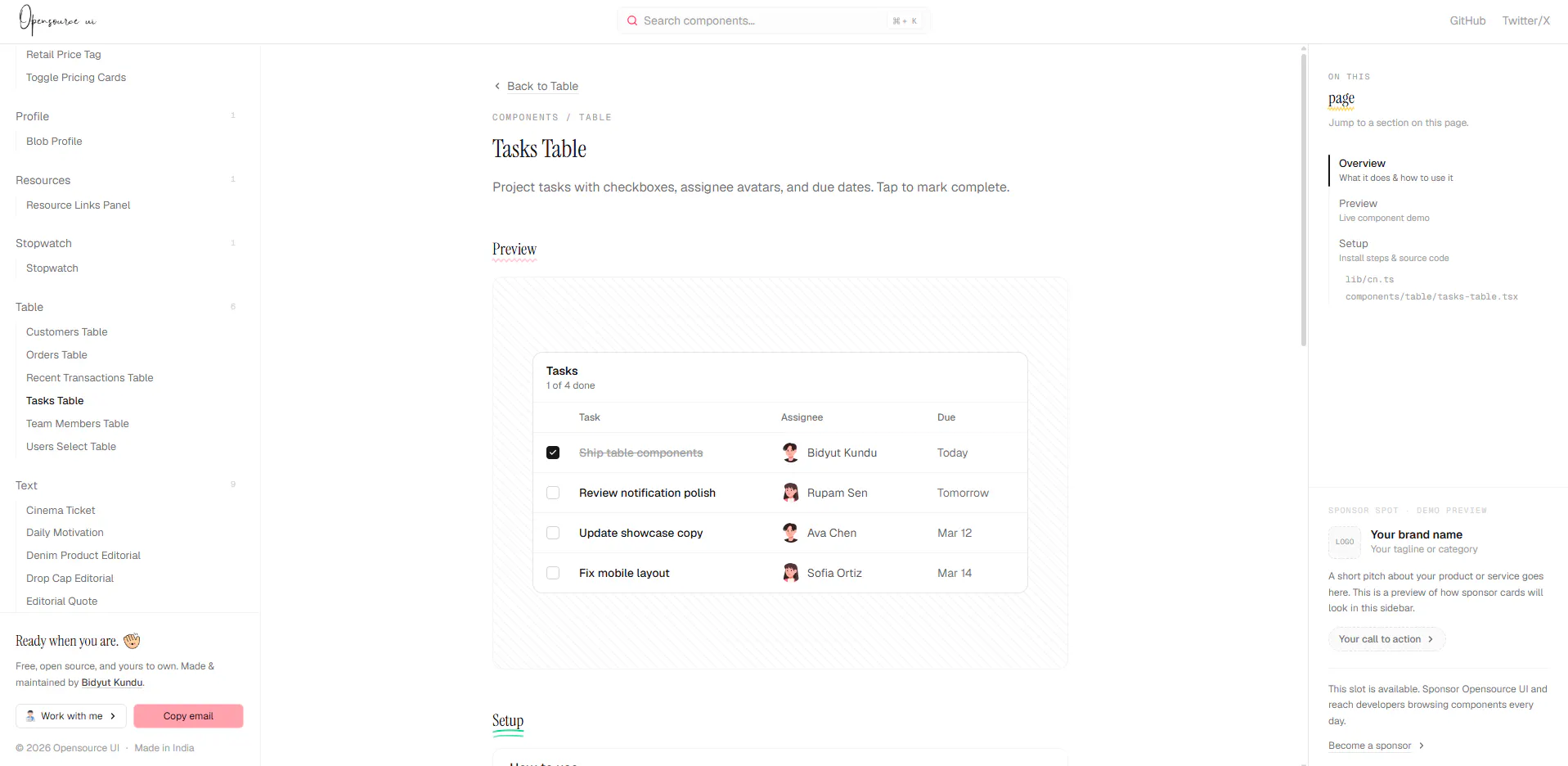Screen dimensions: 1568x766
Task: Open Daily Motivation component
Action: click(65, 532)
